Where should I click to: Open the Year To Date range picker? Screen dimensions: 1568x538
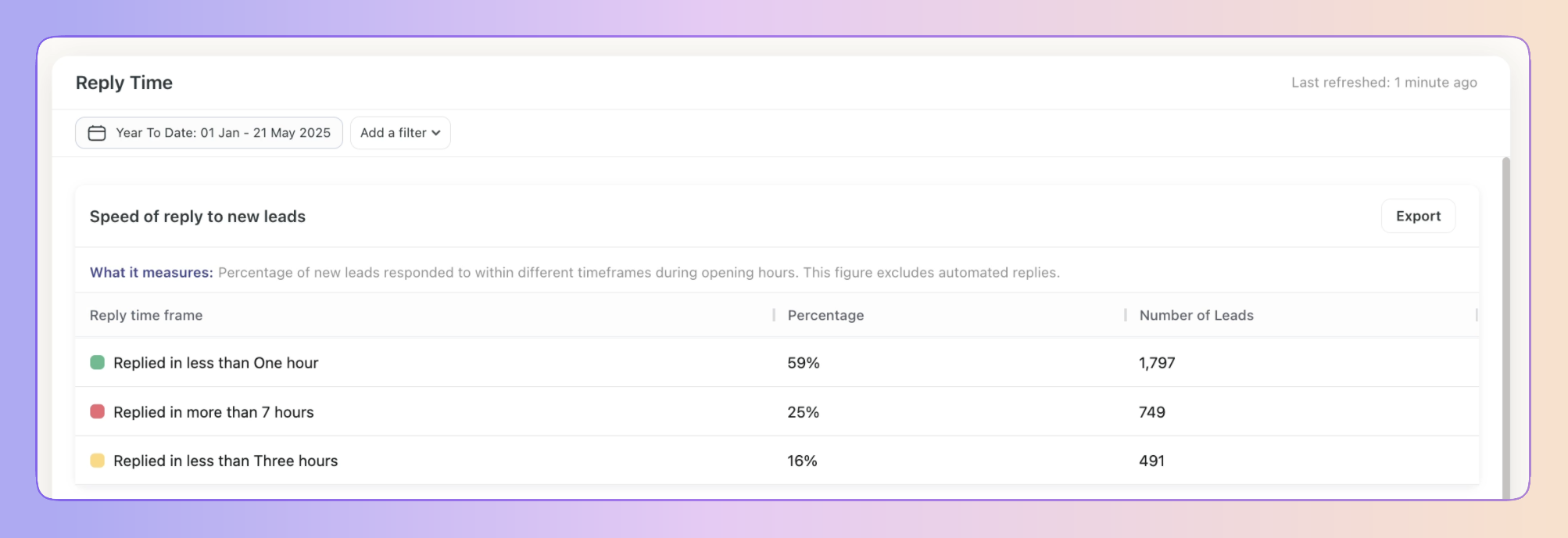pos(209,133)
